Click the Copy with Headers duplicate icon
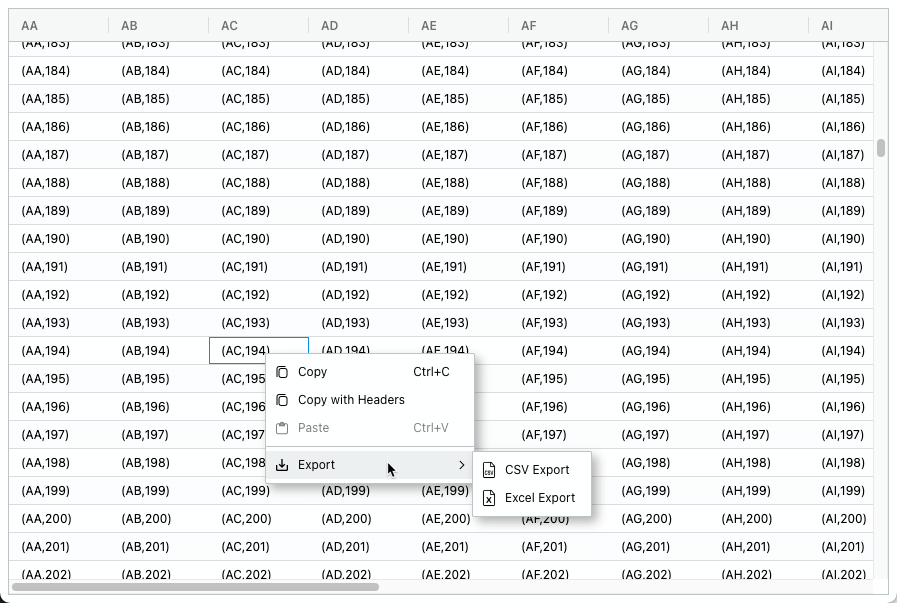 pyautogui.click(x=283, y=399)
